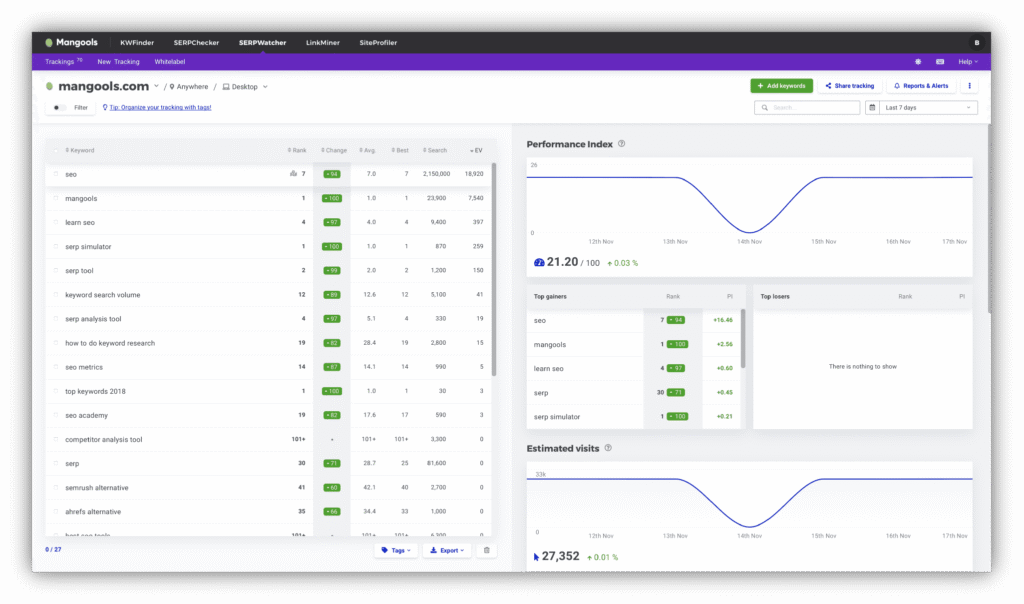Sort table by Change column
The image size is (1024, 604).
click(334, 150)
